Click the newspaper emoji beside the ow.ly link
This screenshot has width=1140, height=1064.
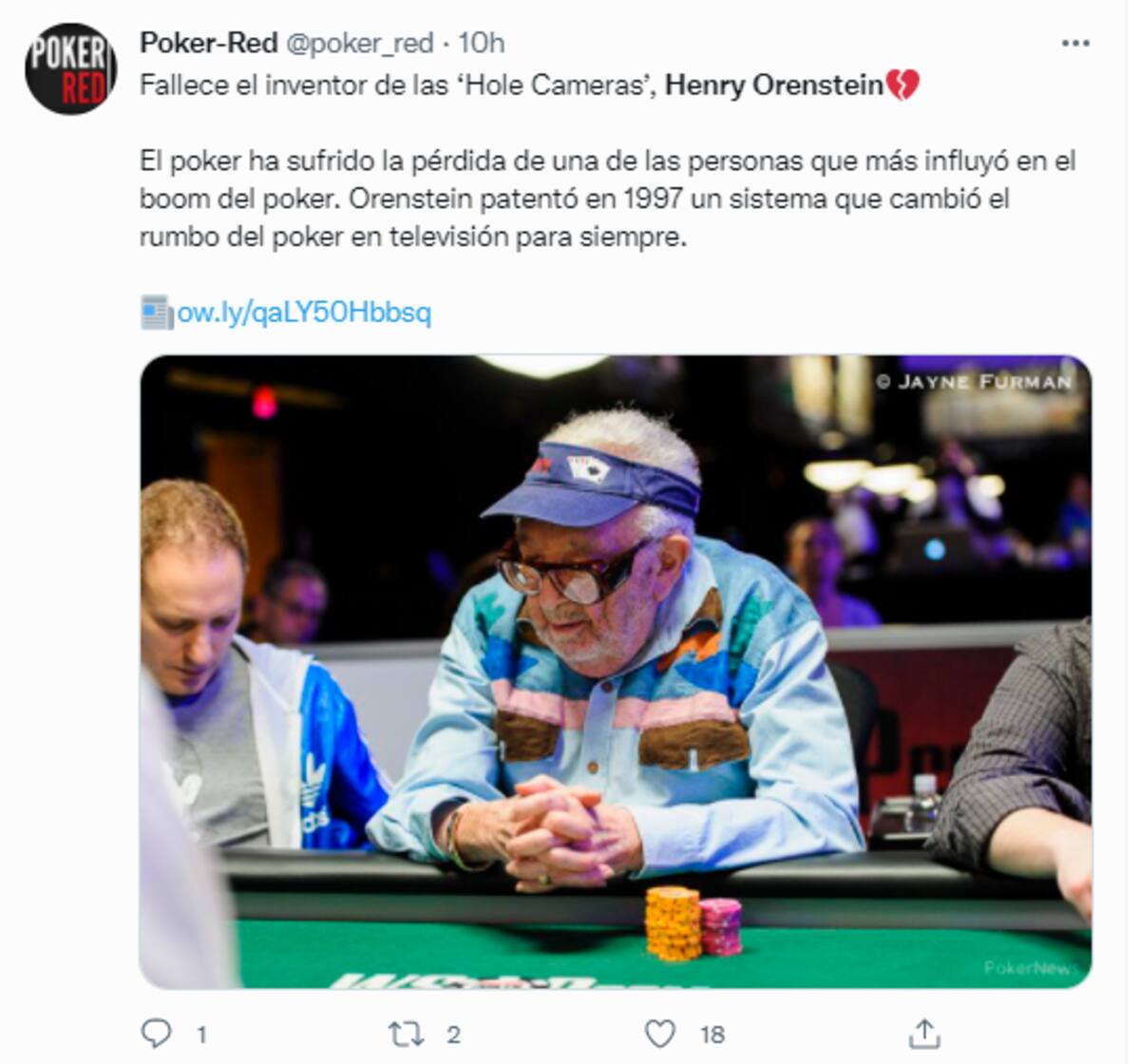pyautogui.click(x=157, y=313)
